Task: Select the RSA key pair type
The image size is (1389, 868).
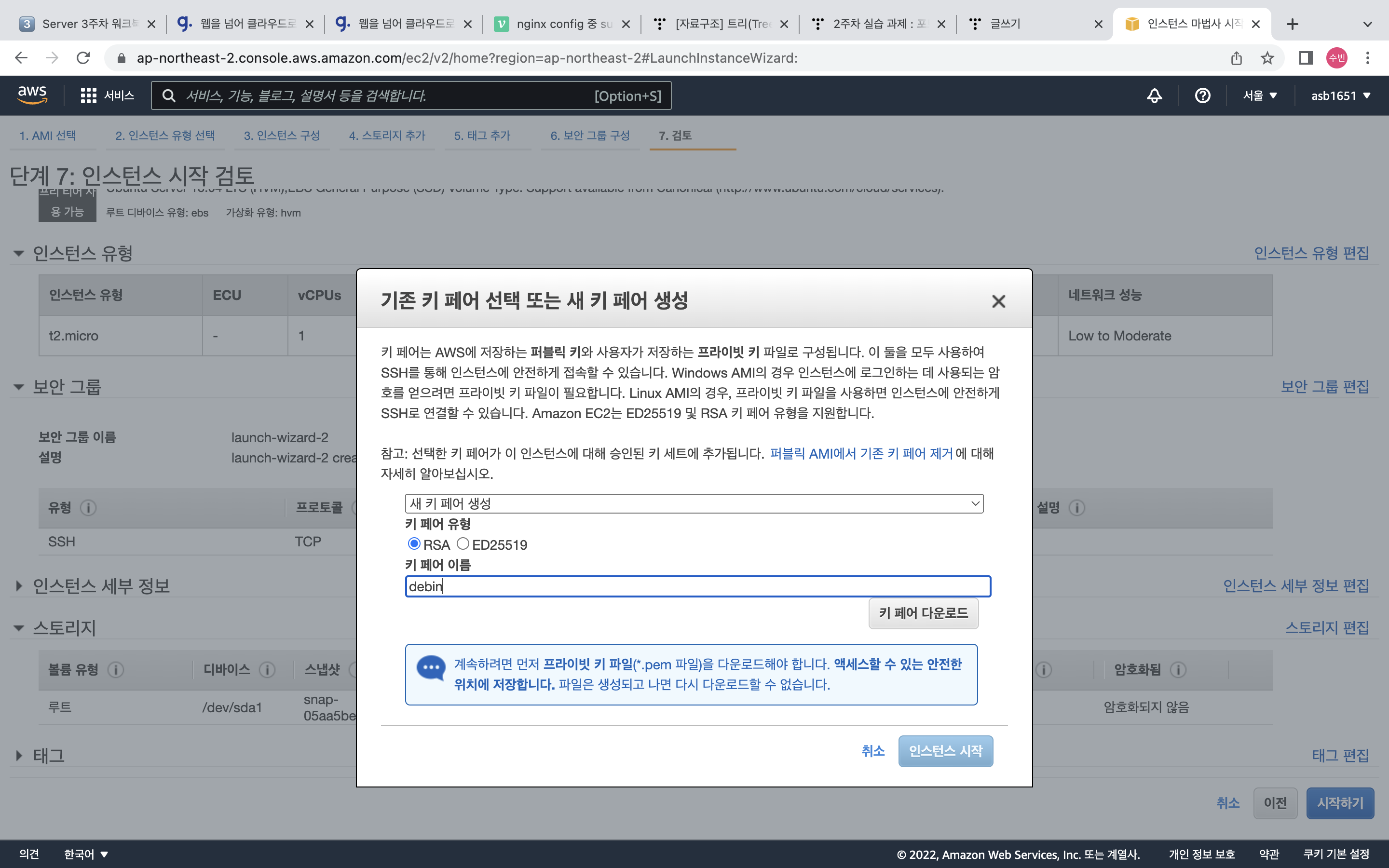Action: 414,543
